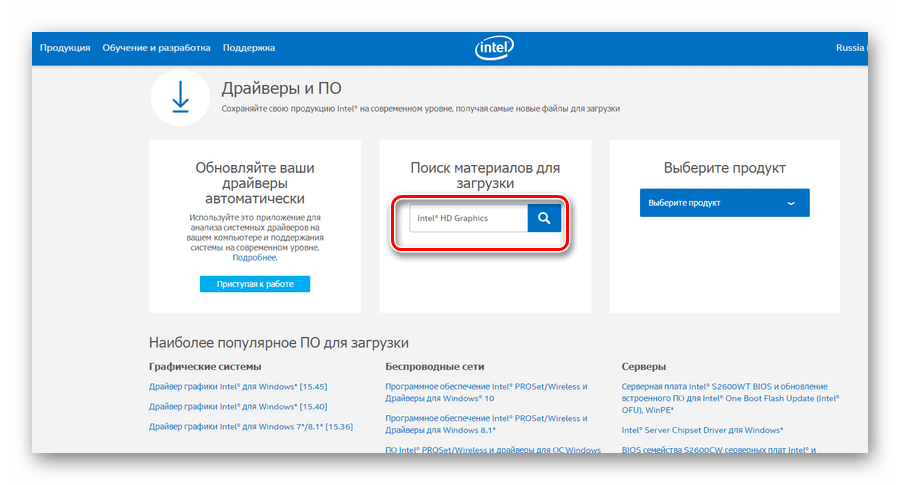Open Intel Server Chipset Driver for Windows
900x485 pixels.
(702, 430)
